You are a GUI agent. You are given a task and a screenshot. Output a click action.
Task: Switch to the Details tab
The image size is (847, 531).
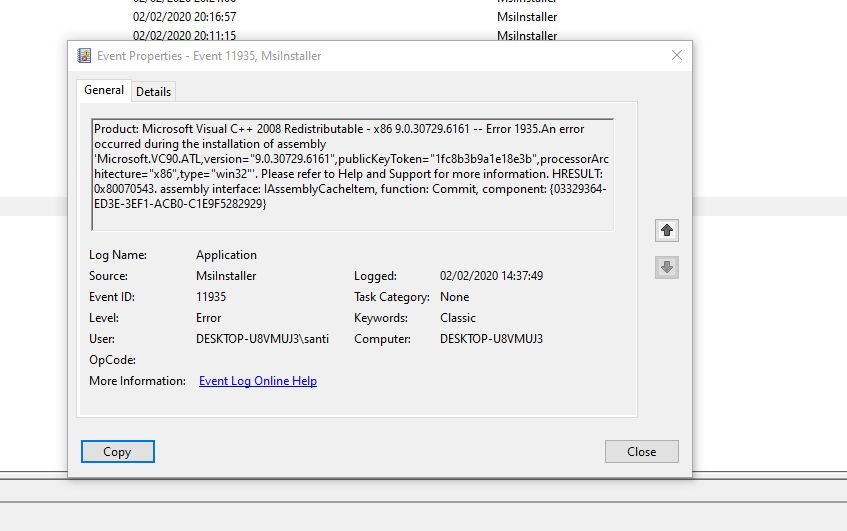coord(153,92)
